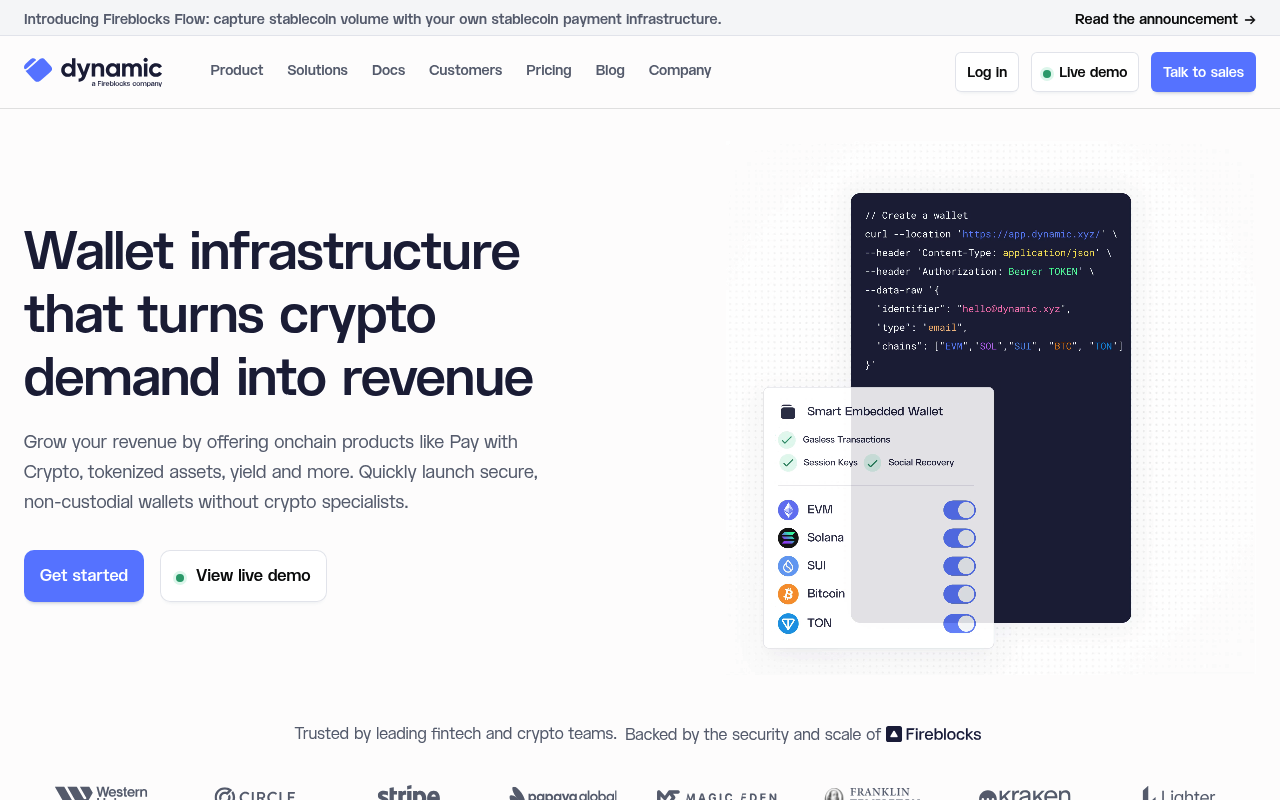Screen dimensions: 1280x800
Task: Click the View live demo button
Action: (x=243, y=576)
